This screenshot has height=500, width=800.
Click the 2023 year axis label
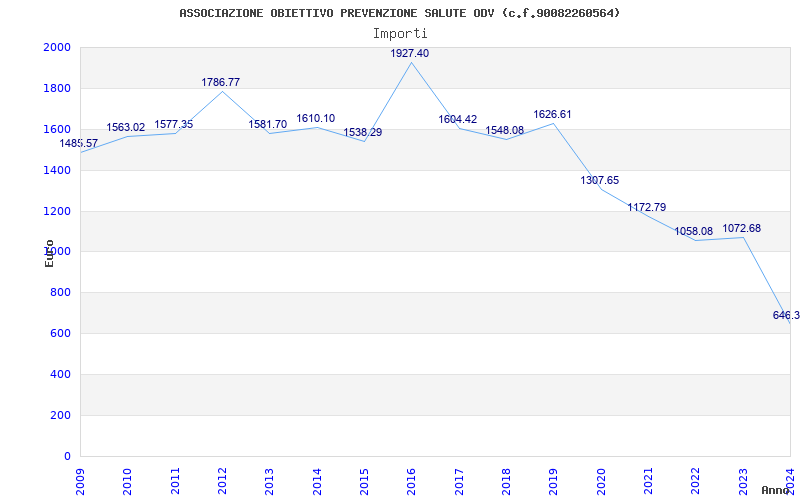tap(743, 482)
